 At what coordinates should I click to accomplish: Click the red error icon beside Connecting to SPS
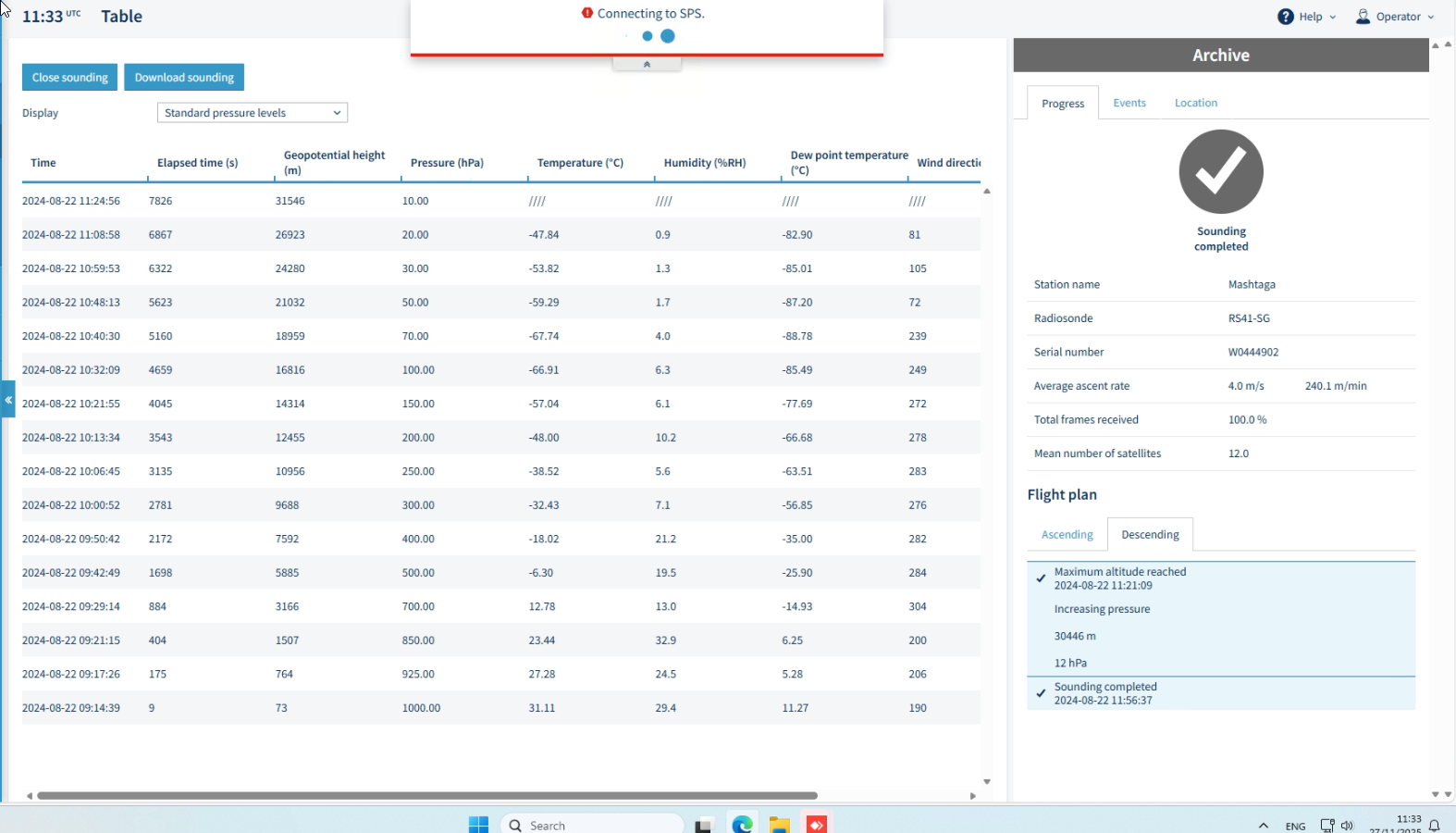(x=587, y=13)
